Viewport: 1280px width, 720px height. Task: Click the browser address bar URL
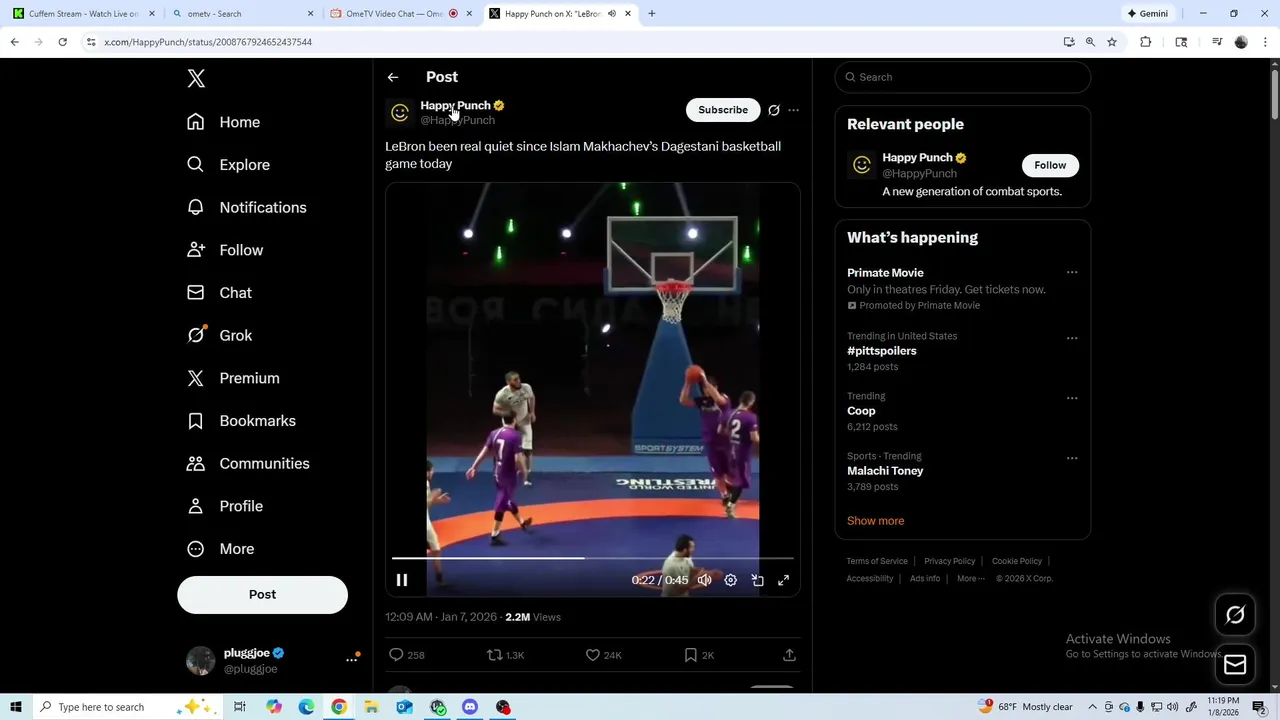(x=208, y=42)
